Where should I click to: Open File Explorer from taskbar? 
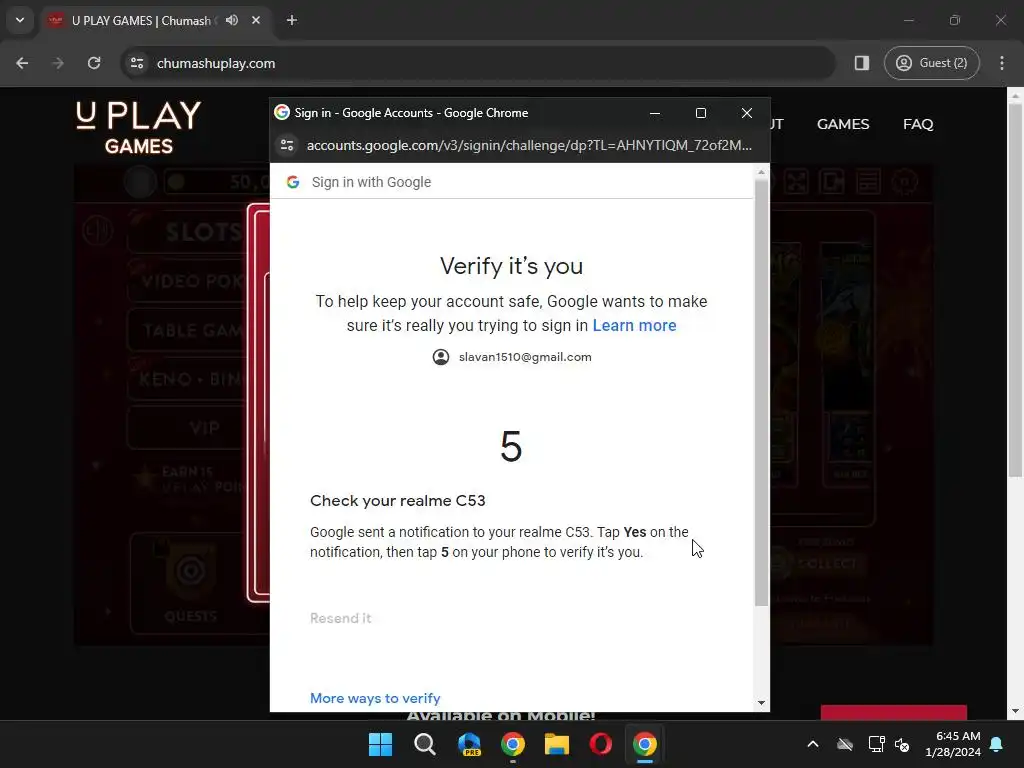556,744
